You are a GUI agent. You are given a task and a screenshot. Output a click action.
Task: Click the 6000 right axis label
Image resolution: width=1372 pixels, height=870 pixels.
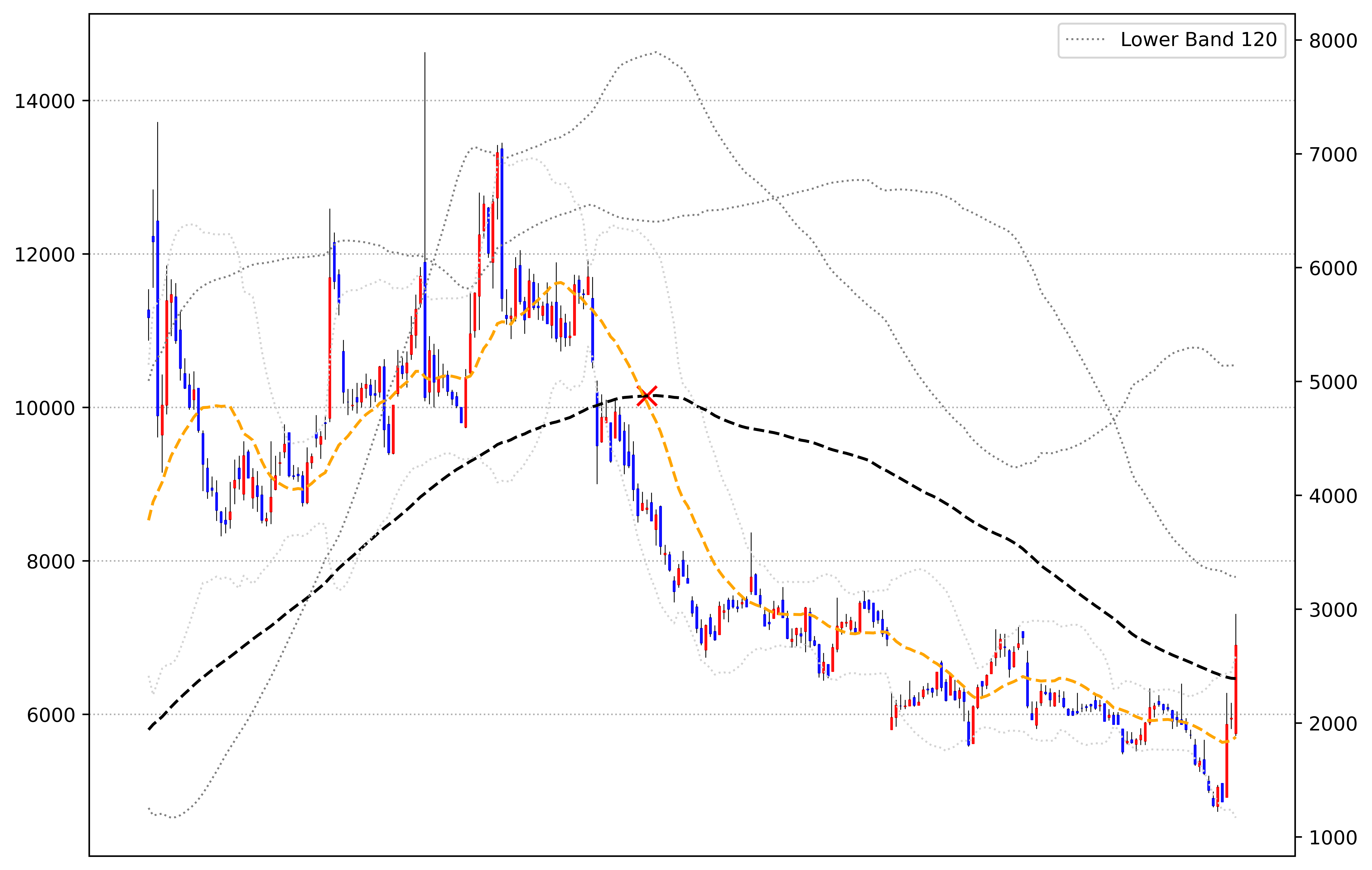pyautogui.click(x=1333, y=268)
